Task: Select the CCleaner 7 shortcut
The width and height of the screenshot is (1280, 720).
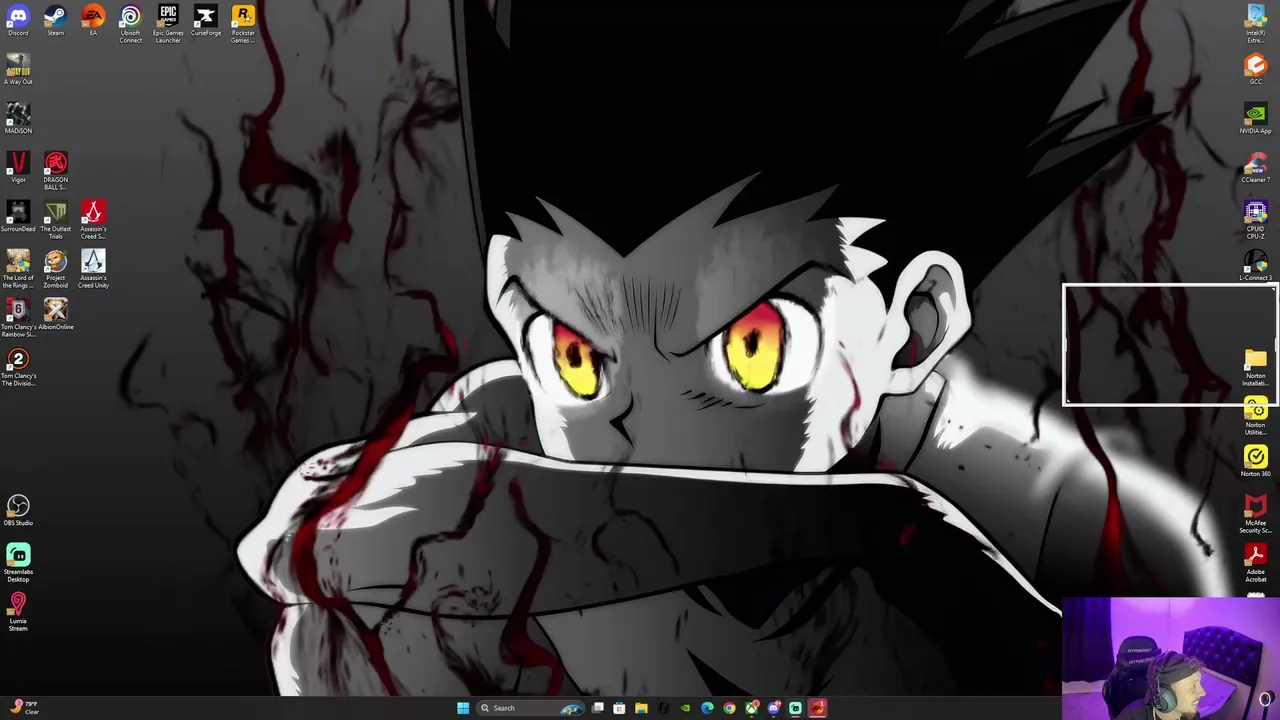Action: pos(1256,167)
